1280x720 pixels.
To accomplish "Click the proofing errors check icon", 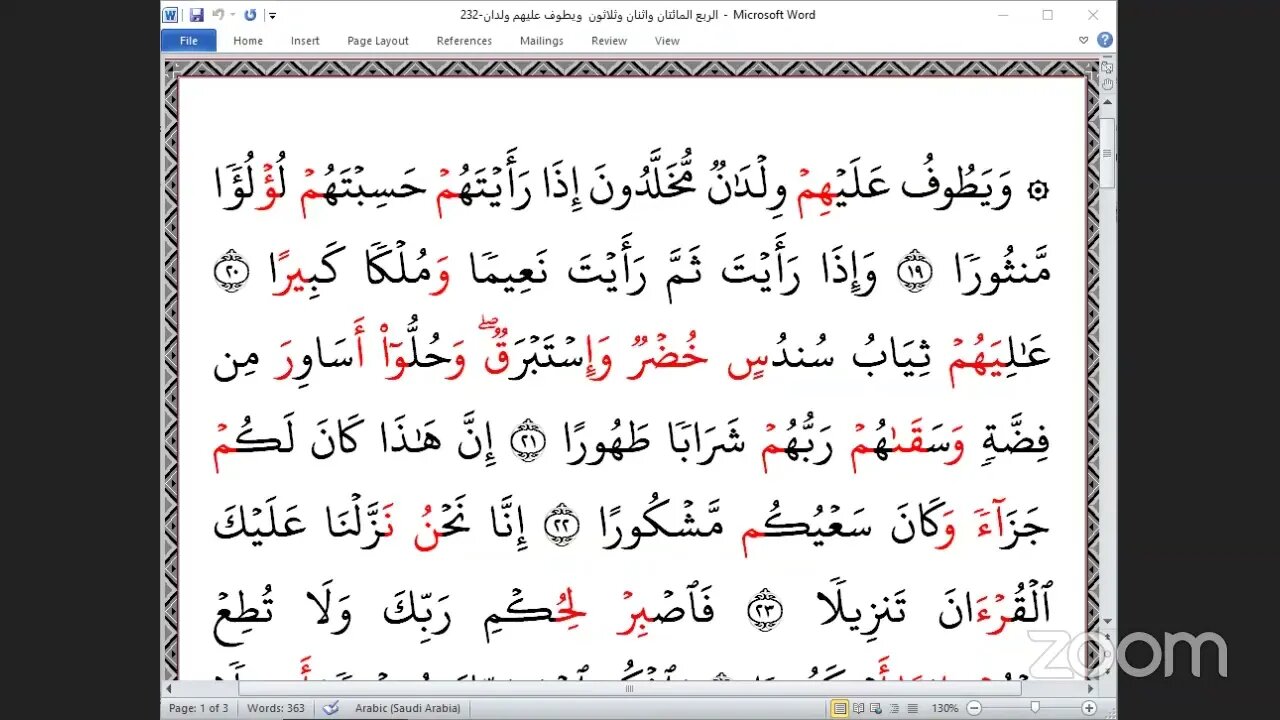I will 331,708.
